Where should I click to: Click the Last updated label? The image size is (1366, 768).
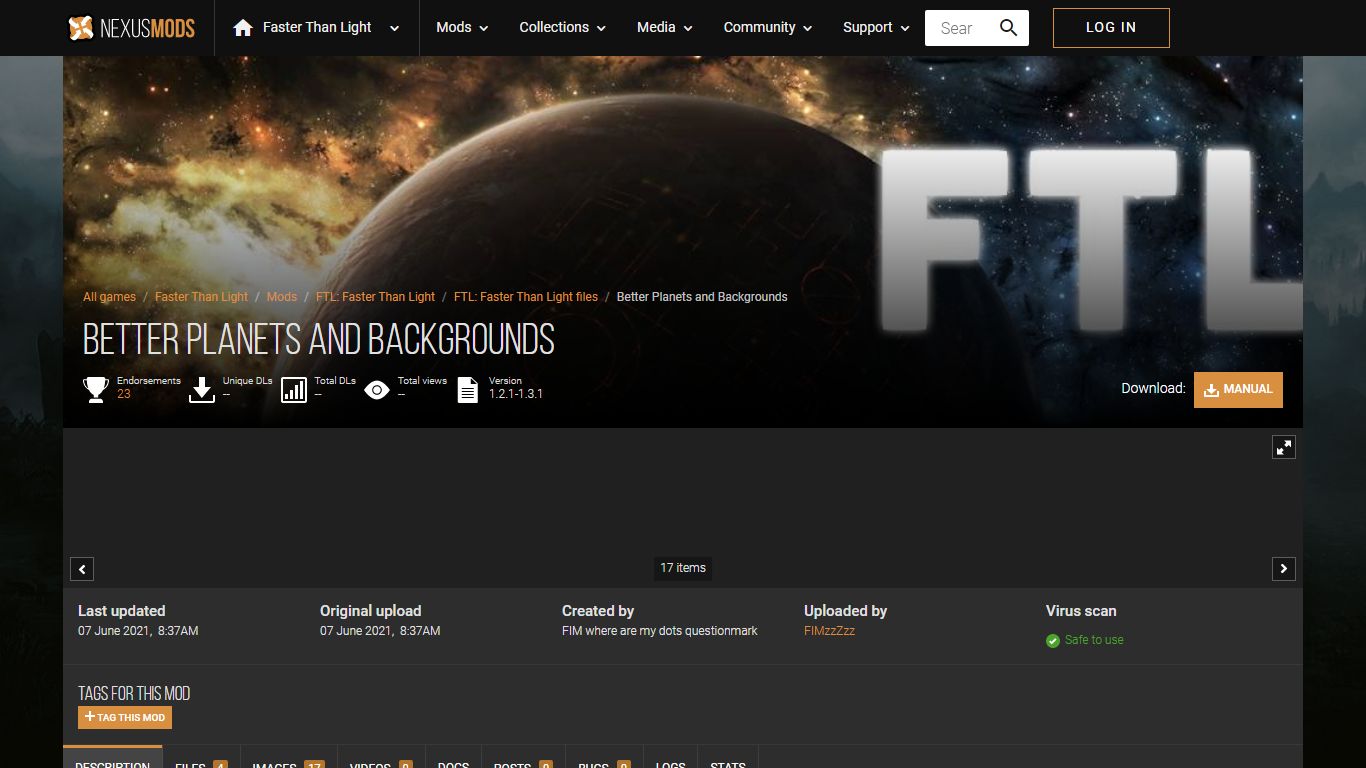coord(122,611)
